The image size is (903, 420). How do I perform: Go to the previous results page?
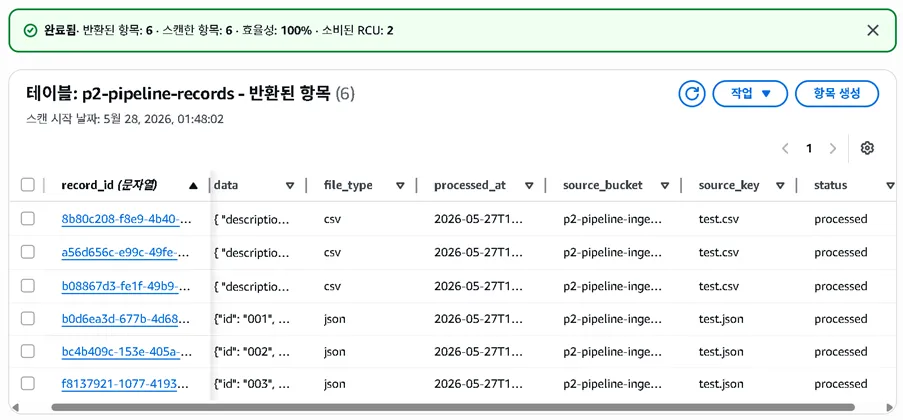pyautogui.click(x=785, y=149)
